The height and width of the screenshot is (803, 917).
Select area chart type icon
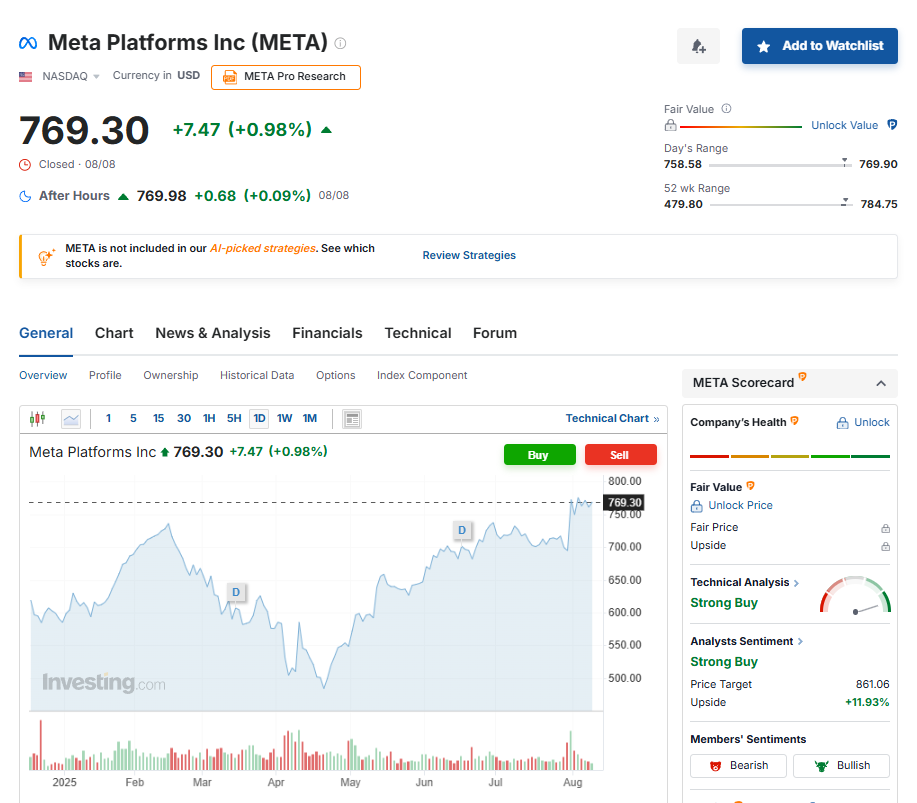[71, 419]
